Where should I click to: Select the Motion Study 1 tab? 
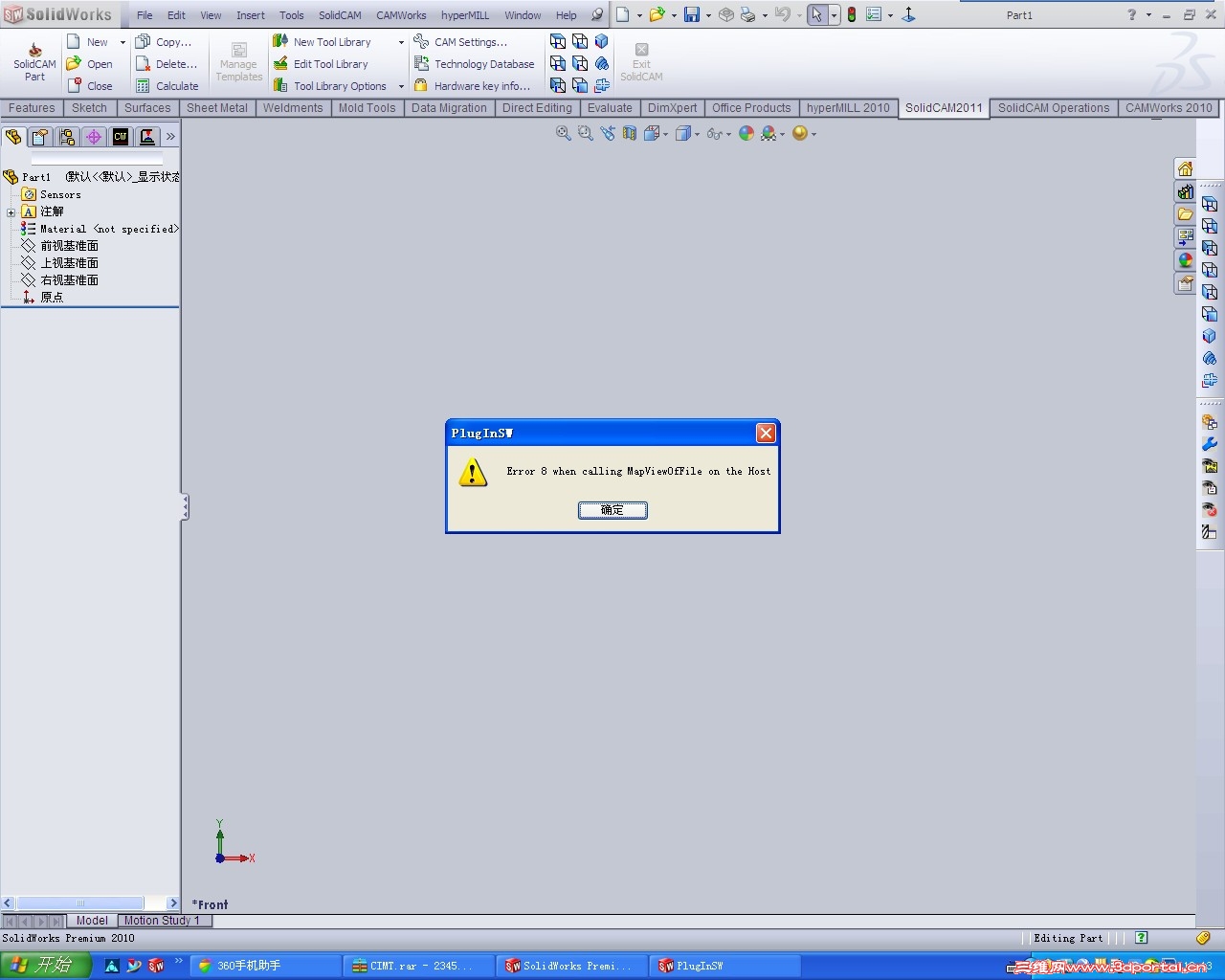(162, 921)
